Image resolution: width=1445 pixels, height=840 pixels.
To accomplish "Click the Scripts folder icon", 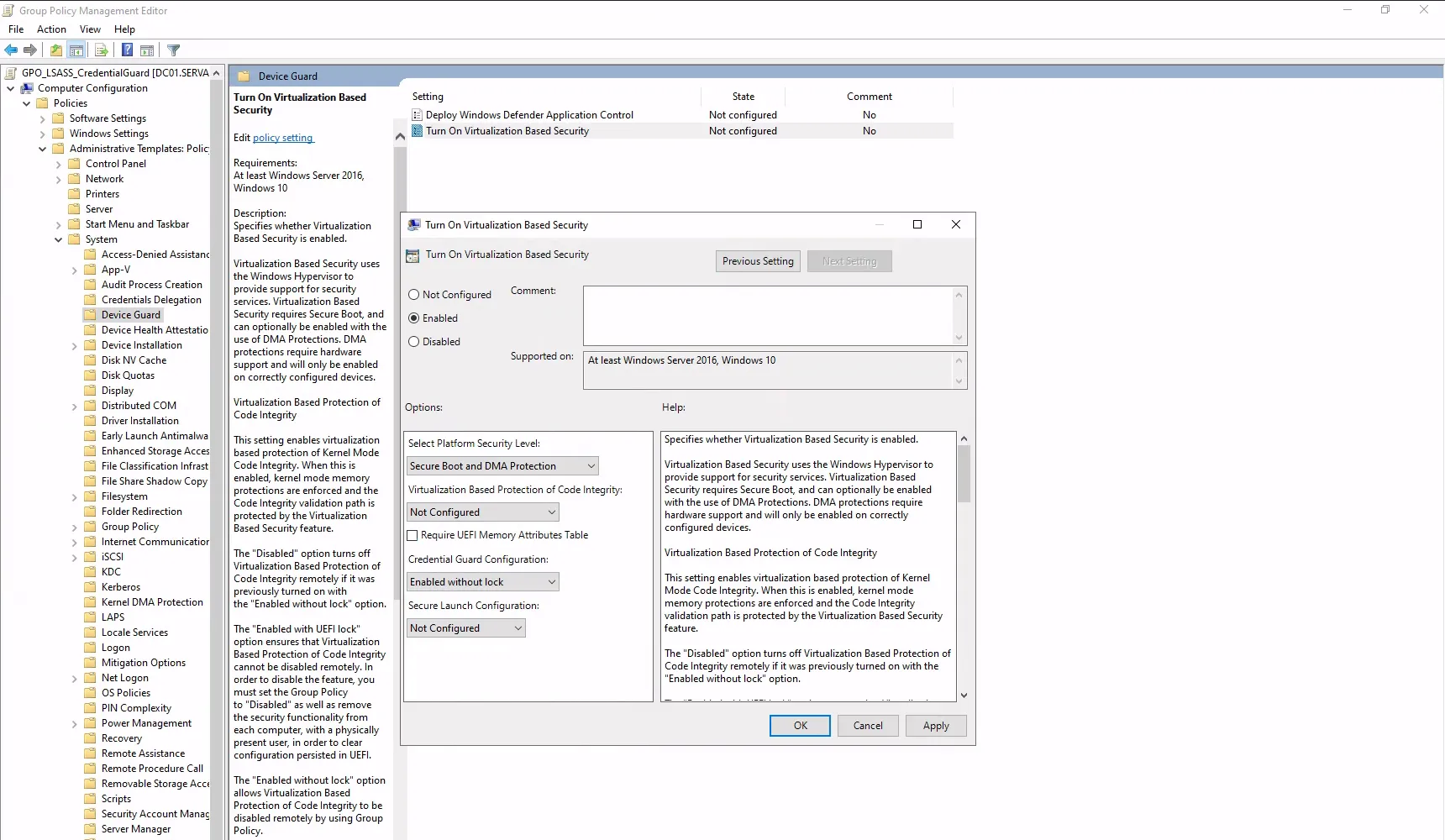I will point(91,799).
